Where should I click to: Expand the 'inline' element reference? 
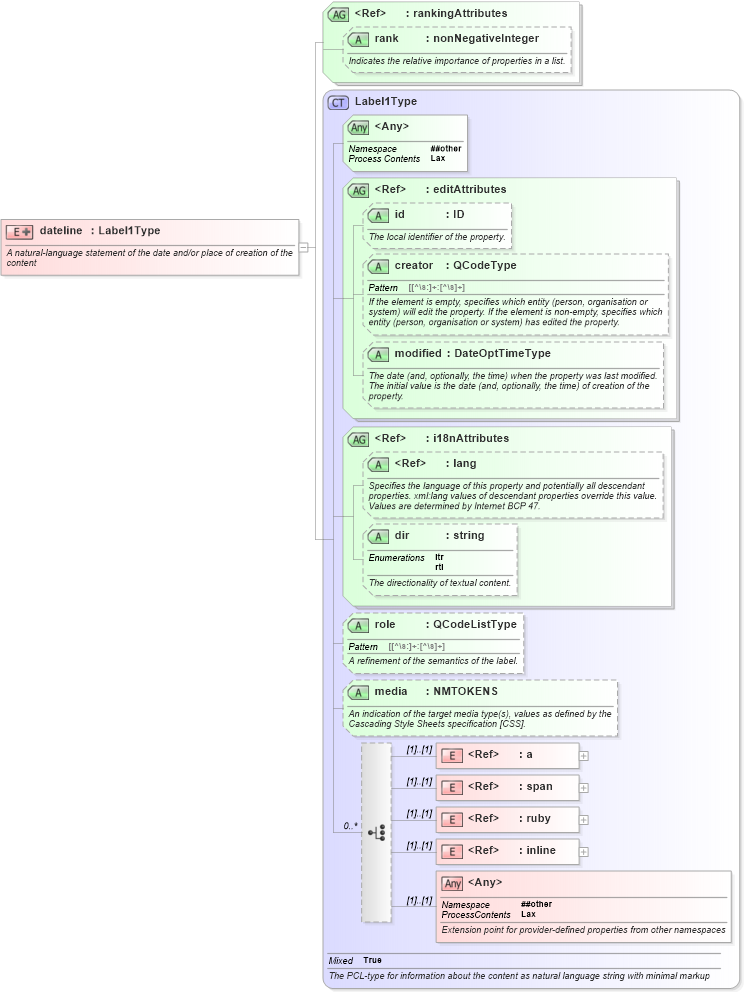click(x=583, y=852)
